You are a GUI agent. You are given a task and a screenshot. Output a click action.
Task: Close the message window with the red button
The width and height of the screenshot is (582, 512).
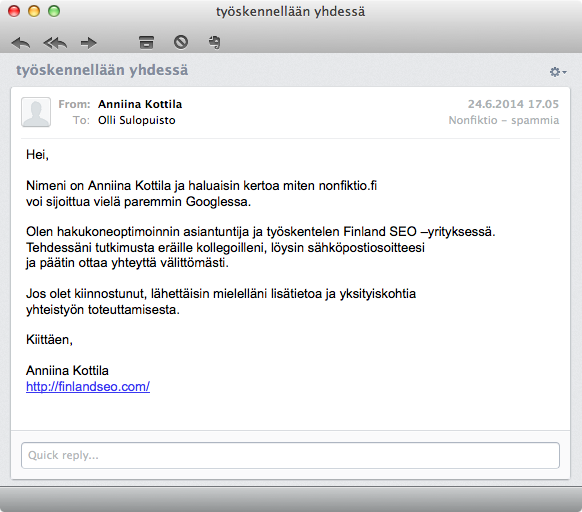14,11
